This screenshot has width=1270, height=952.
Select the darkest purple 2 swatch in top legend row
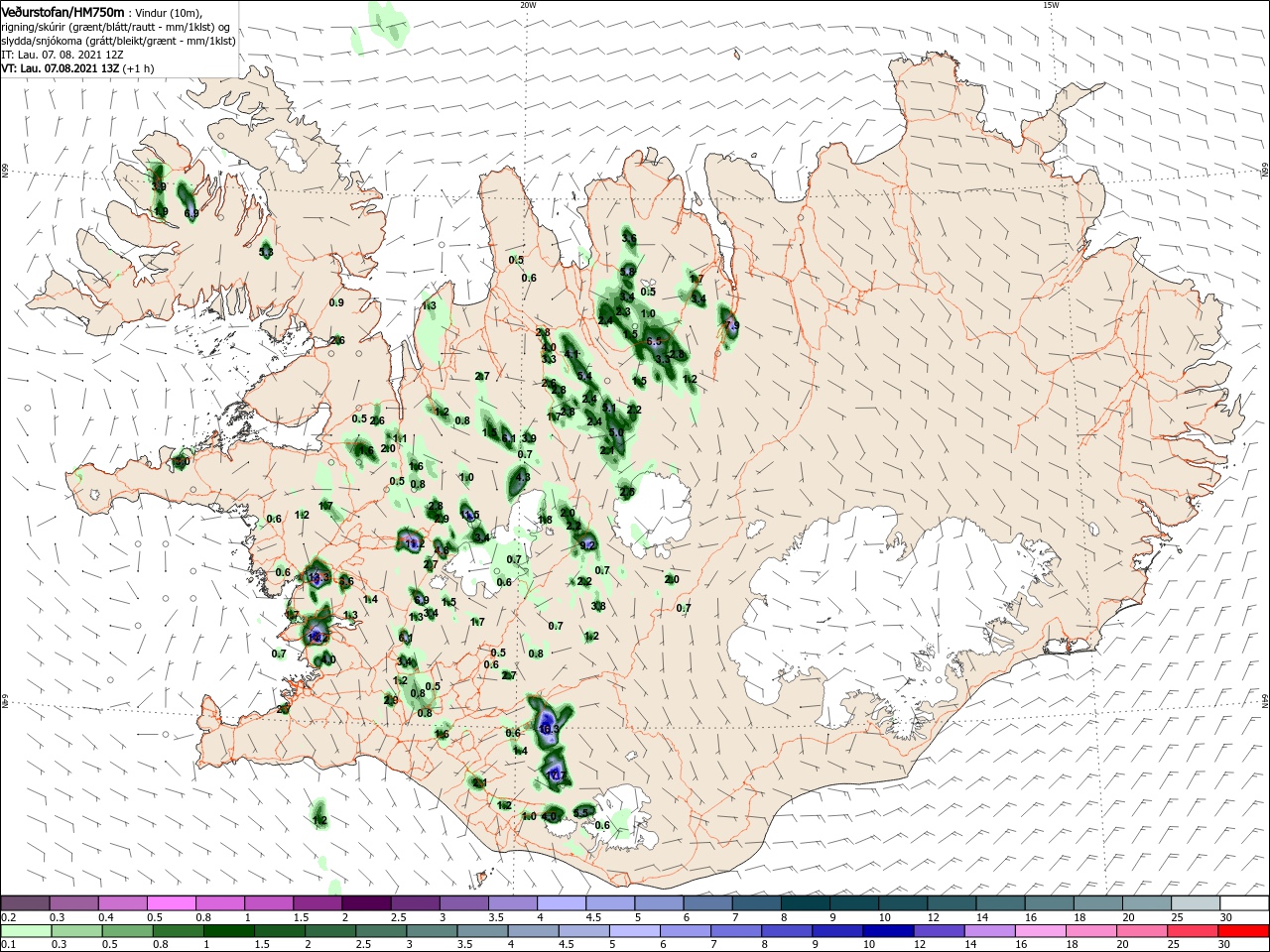click(x=365, y=902)
